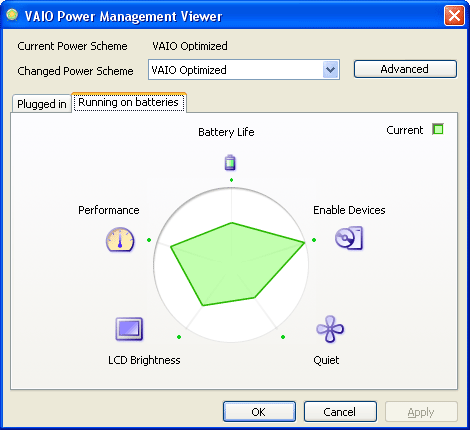Click the Battery Life label
Screen dimensions: 471x430
226,132
